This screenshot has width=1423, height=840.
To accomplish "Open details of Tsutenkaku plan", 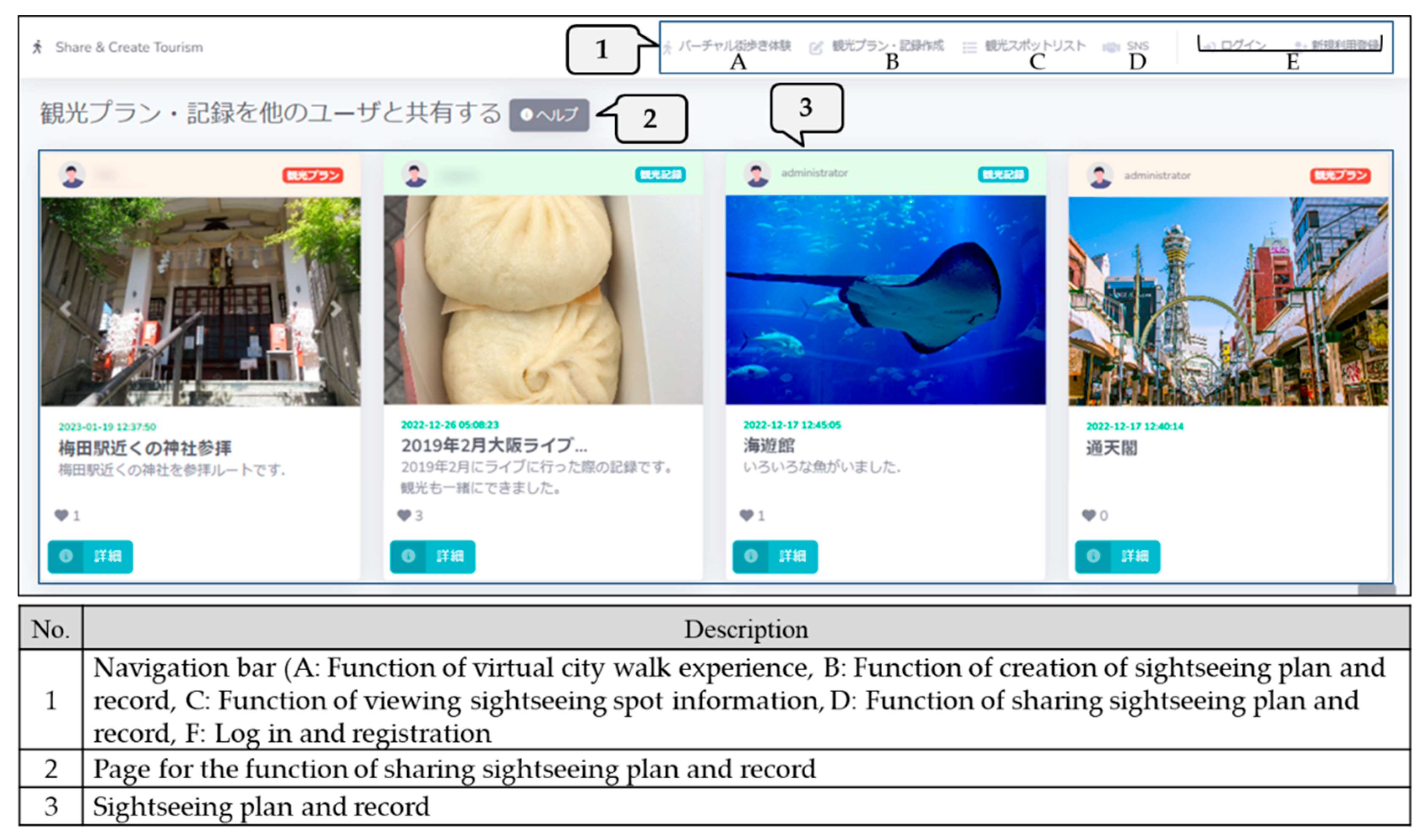I will (x=1117, y=557).
